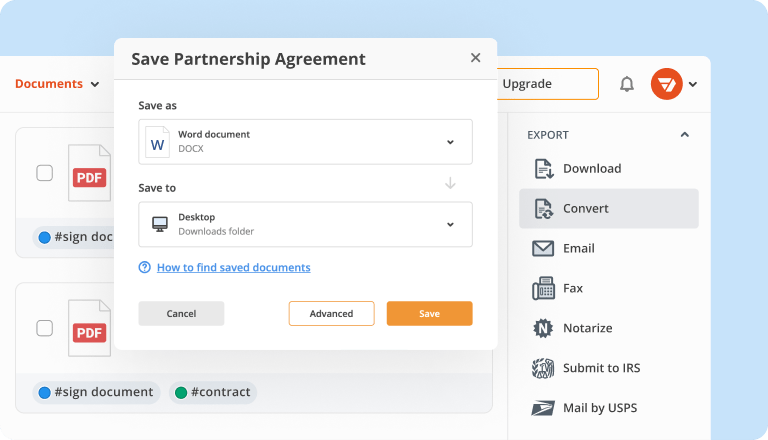Click the green #contract tag
Viewport: 768px width, 440px height.
pyautogui.click(x=213, y=392)
